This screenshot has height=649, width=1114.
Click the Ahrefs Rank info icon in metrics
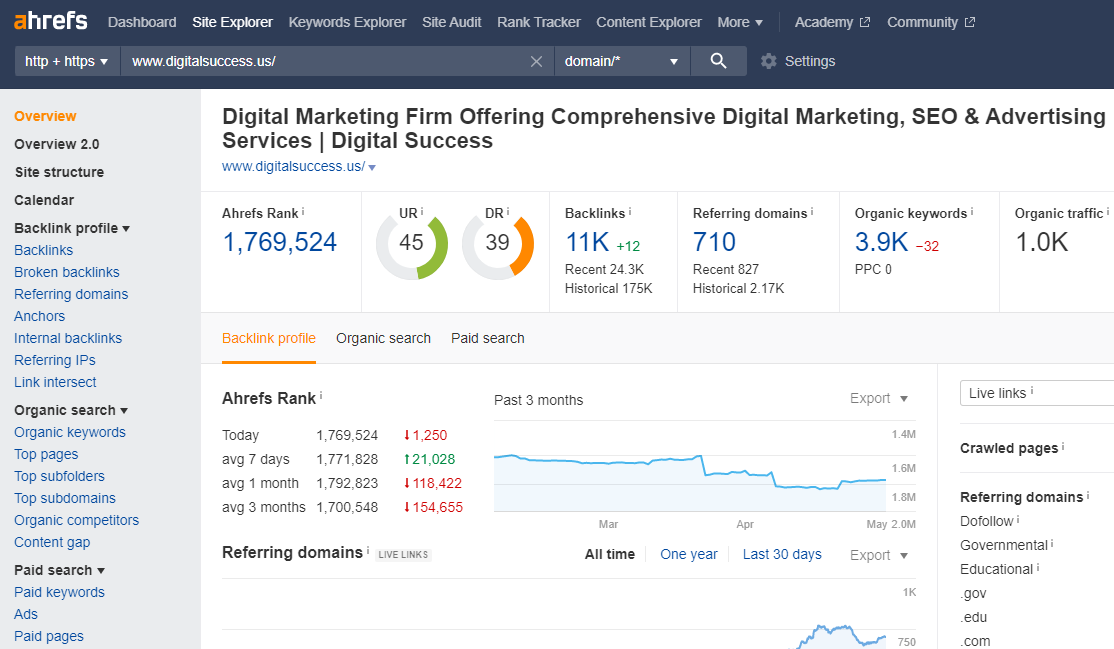point(303,211)
